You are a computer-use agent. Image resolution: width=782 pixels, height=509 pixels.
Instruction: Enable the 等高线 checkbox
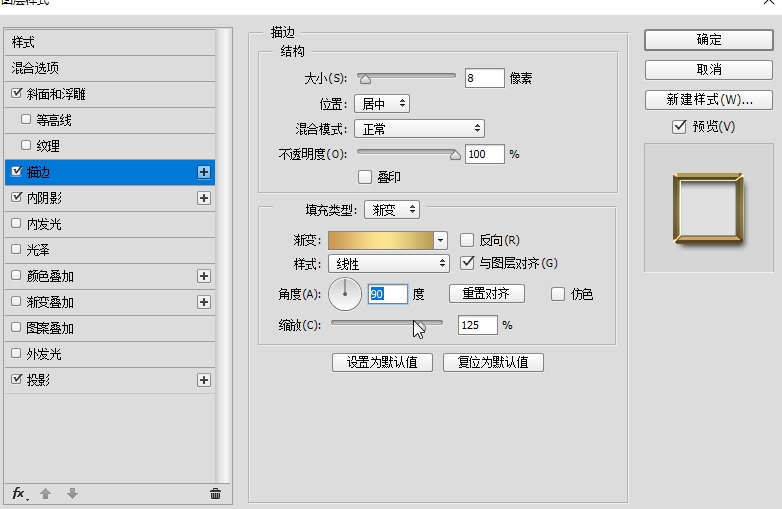26,119
